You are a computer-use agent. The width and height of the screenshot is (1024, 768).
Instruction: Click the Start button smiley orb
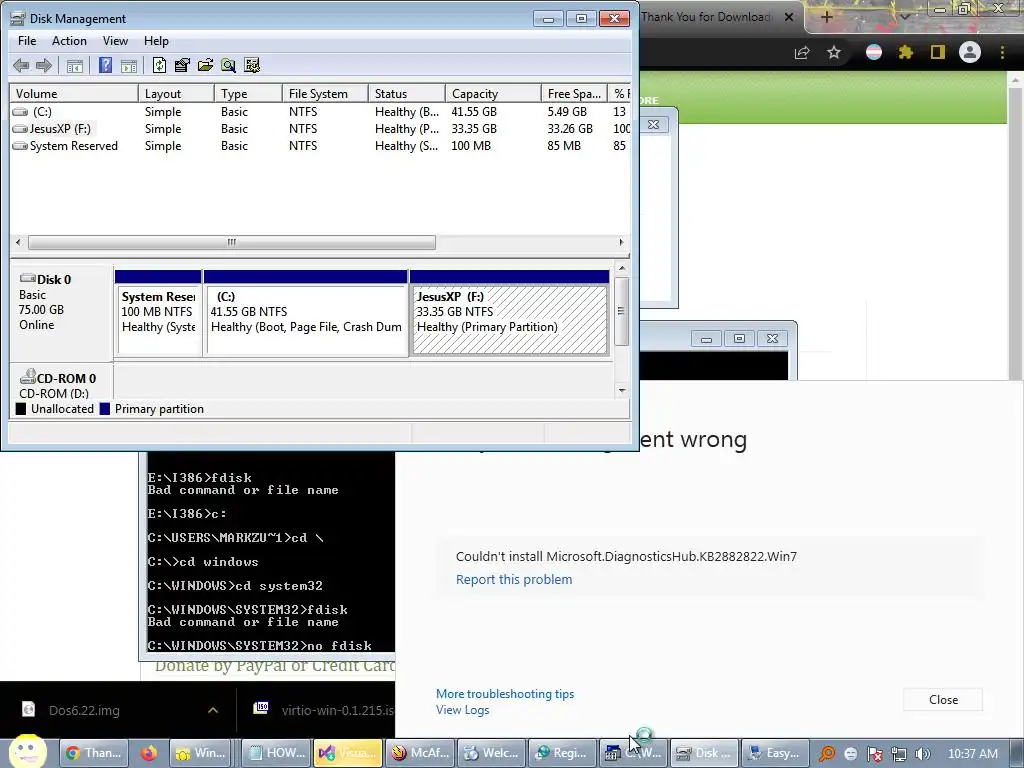click(27, 752)
